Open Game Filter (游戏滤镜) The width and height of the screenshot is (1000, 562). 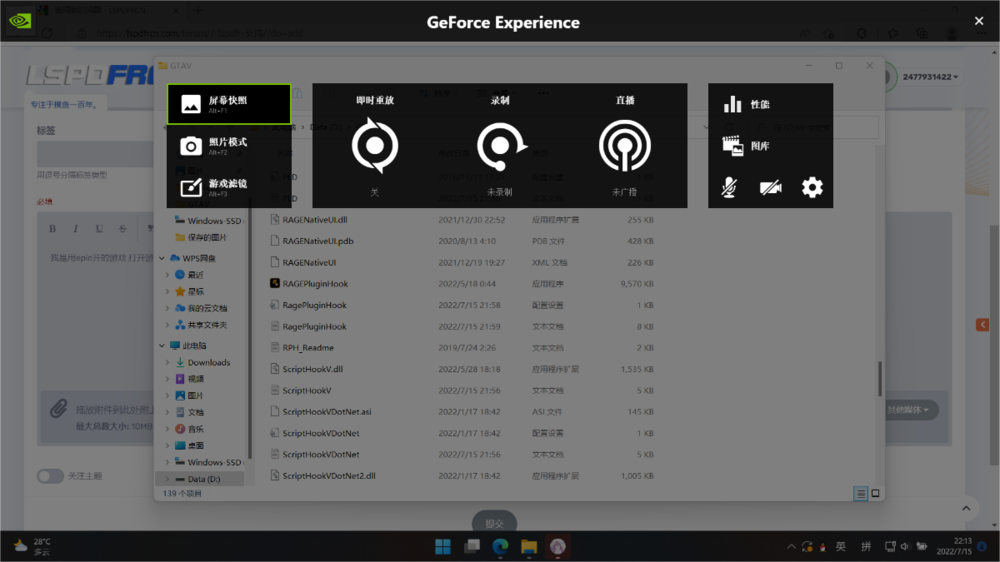pyautogui.click(x=229, y=187)
